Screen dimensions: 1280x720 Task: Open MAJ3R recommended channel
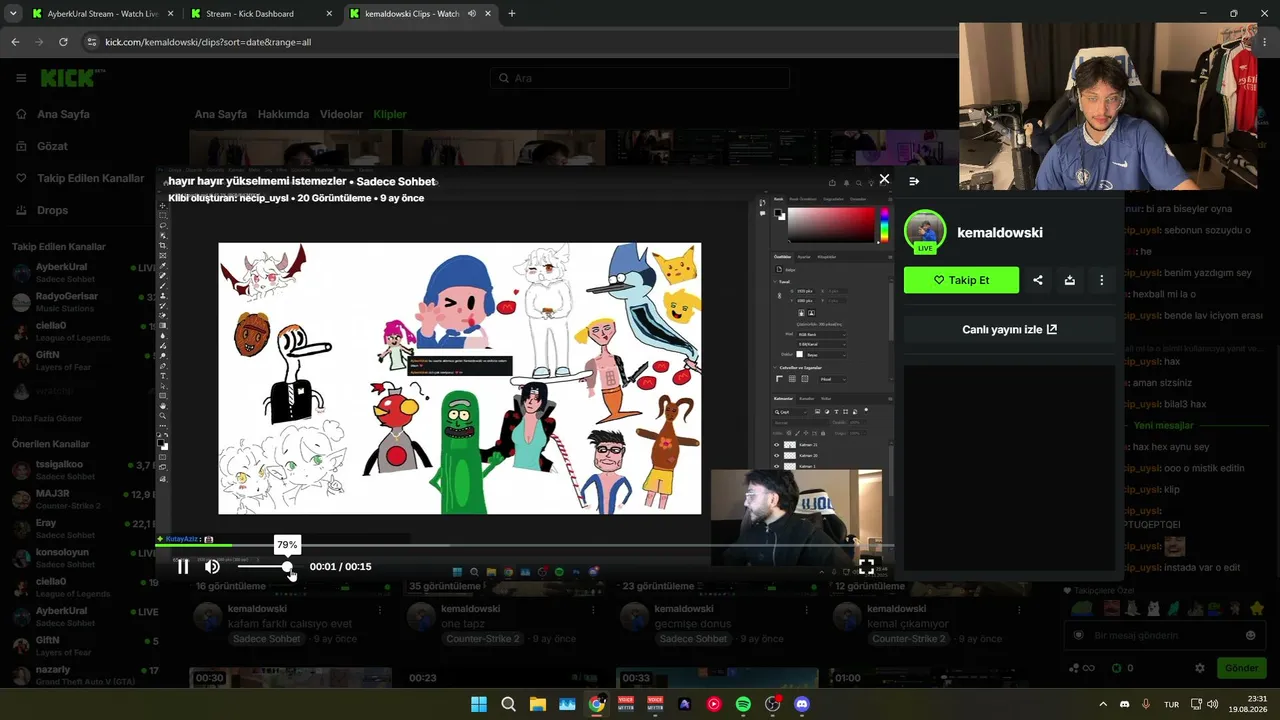coord(85,499)
